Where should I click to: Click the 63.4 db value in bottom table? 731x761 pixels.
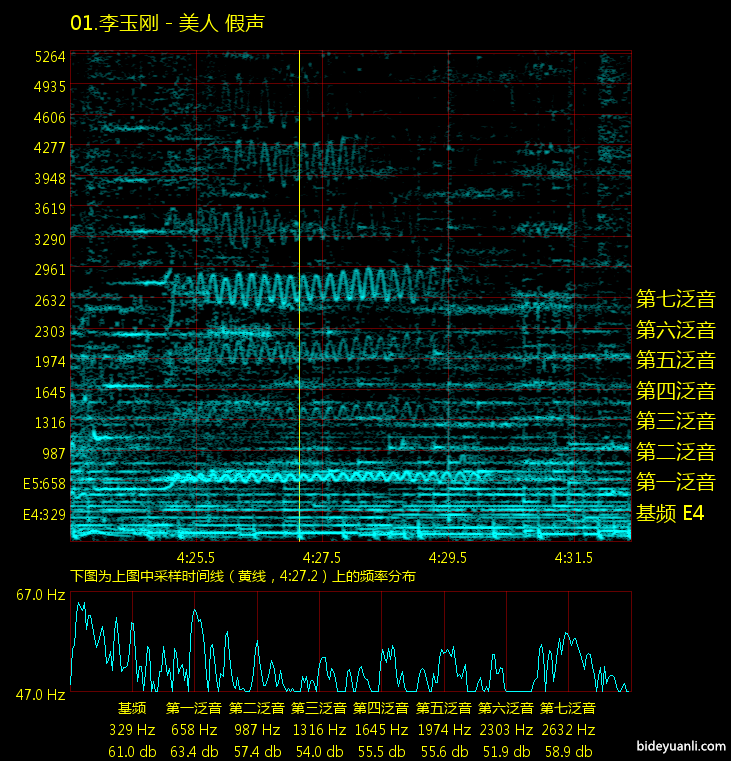[x=195, y=751]
